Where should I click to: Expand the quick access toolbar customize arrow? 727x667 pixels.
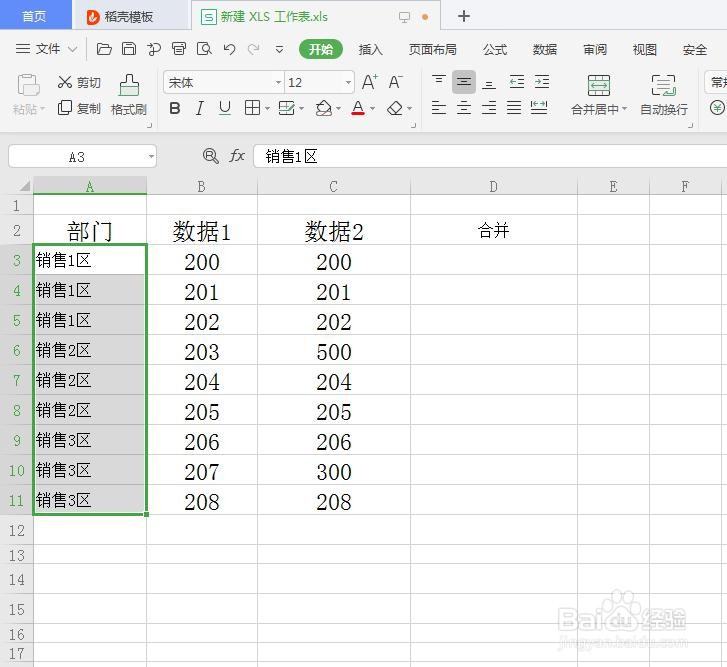[279, 49]
